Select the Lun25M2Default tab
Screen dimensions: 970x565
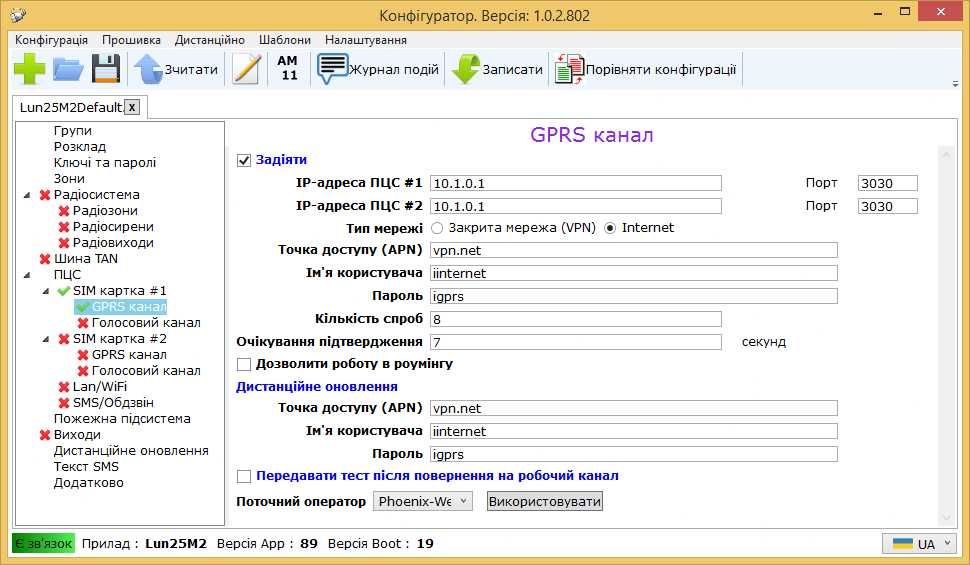[71, 107]
